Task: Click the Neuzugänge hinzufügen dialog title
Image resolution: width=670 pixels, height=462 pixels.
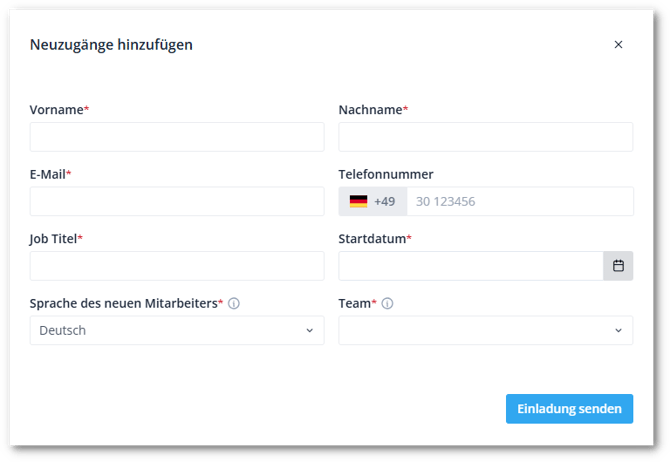Action: pos(111,45)
